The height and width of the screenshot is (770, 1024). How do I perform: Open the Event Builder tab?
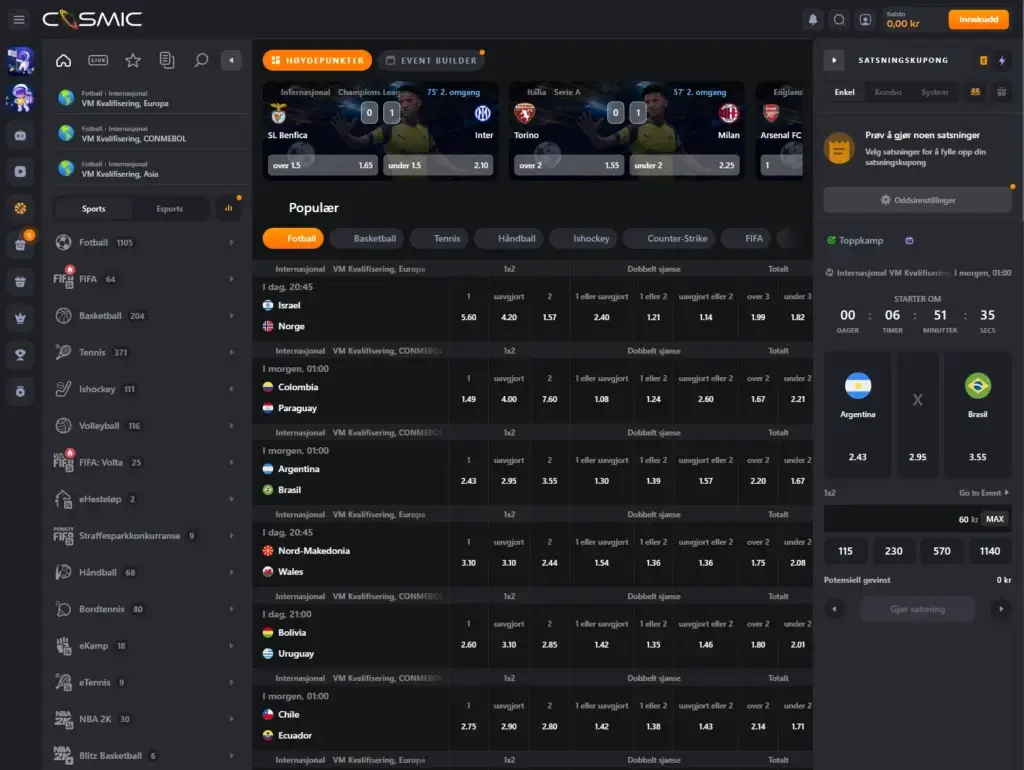click(431, 60)
